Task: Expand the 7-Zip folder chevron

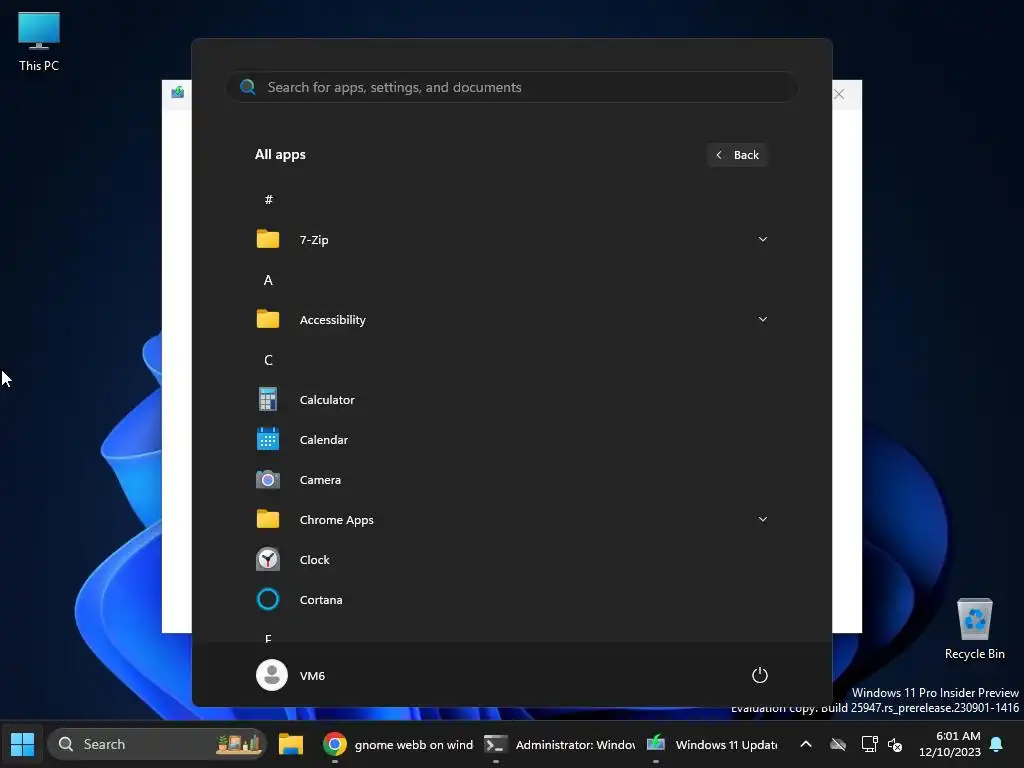Action: point(762,239)
